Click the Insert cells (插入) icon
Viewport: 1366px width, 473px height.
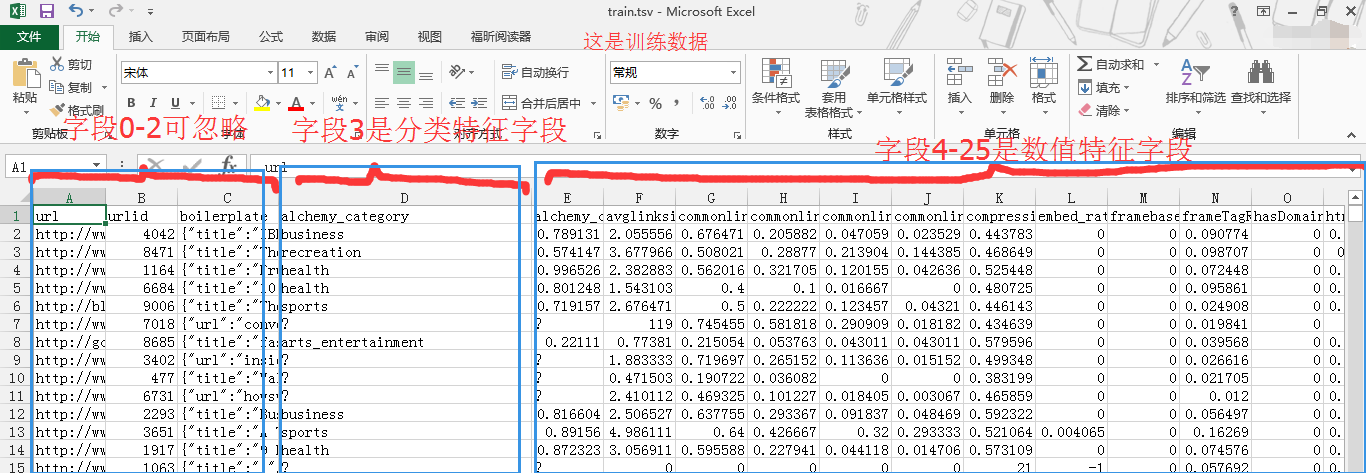point(960,73)
